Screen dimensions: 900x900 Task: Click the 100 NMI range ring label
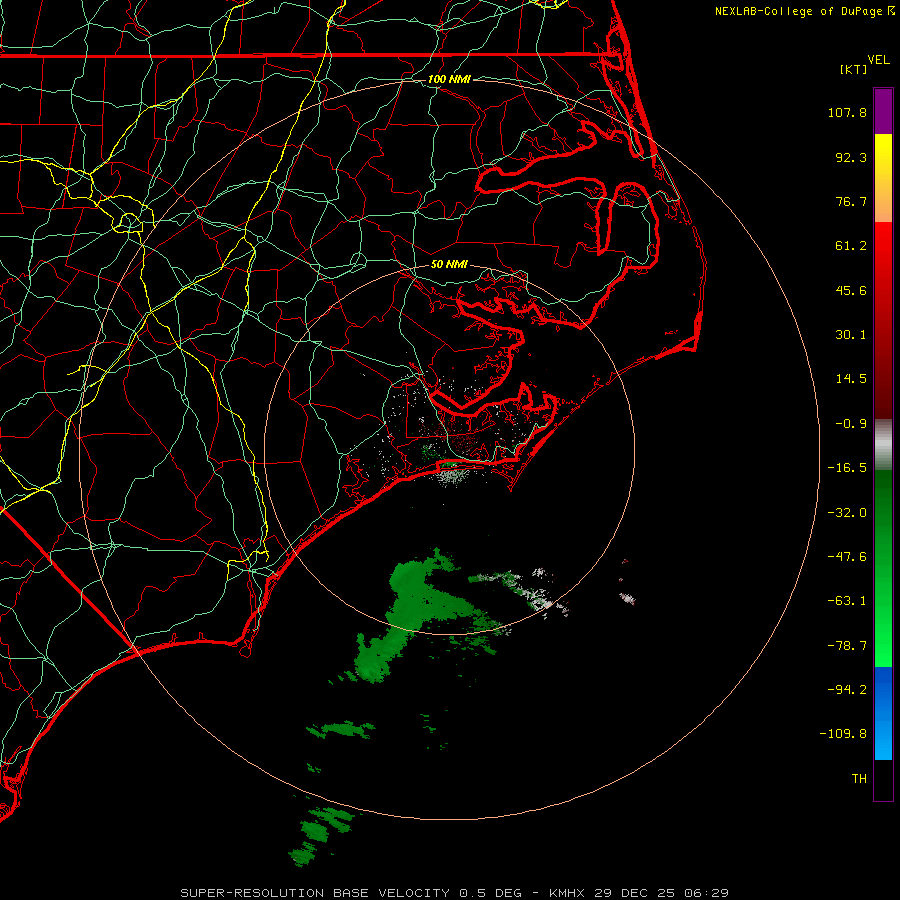(x=449, y=79)
